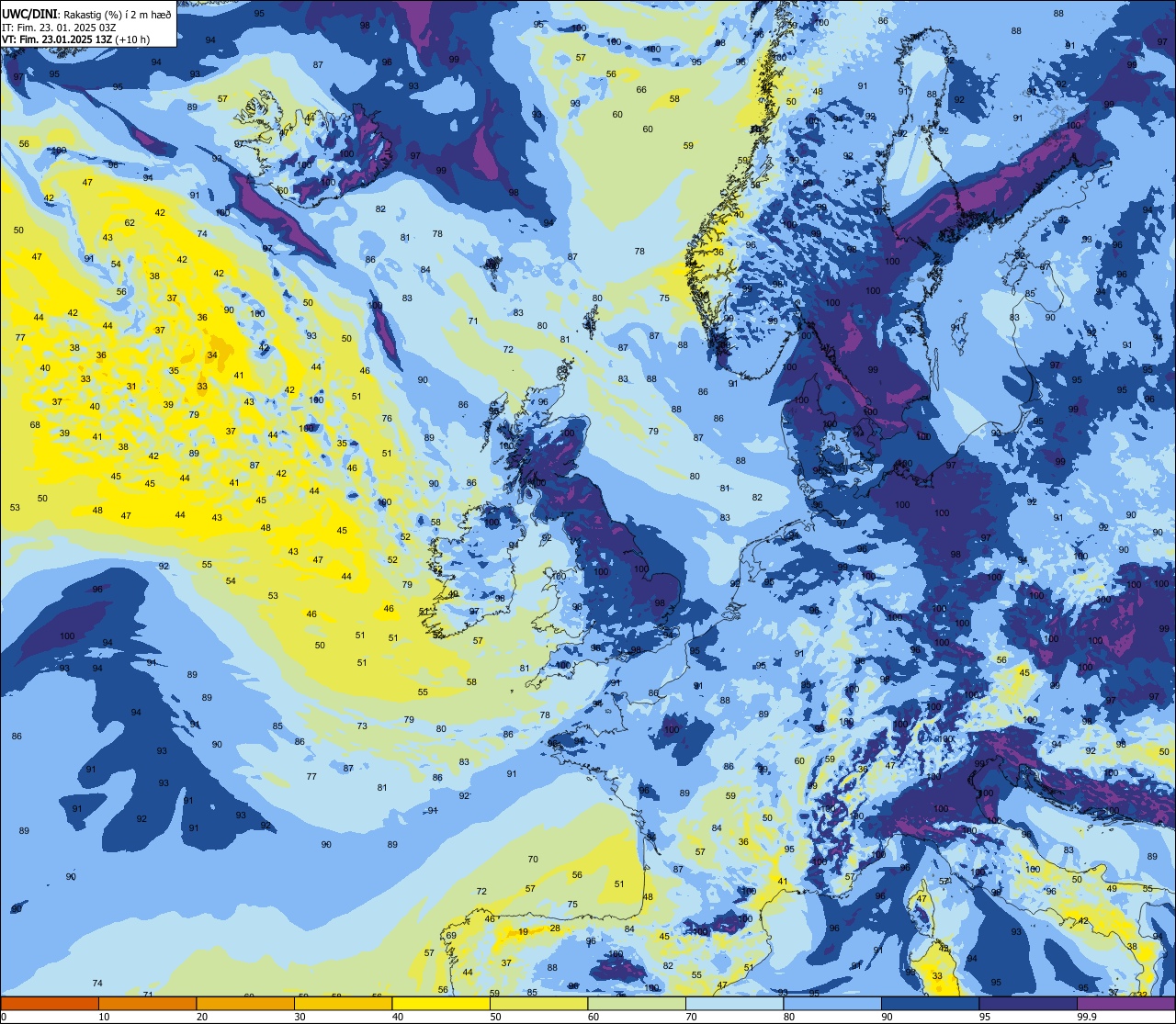The width and height of the screenshot is (1176, 1024).
Task: Select the legend segment between 95 and 99.9
Action: (1028, 1003)
